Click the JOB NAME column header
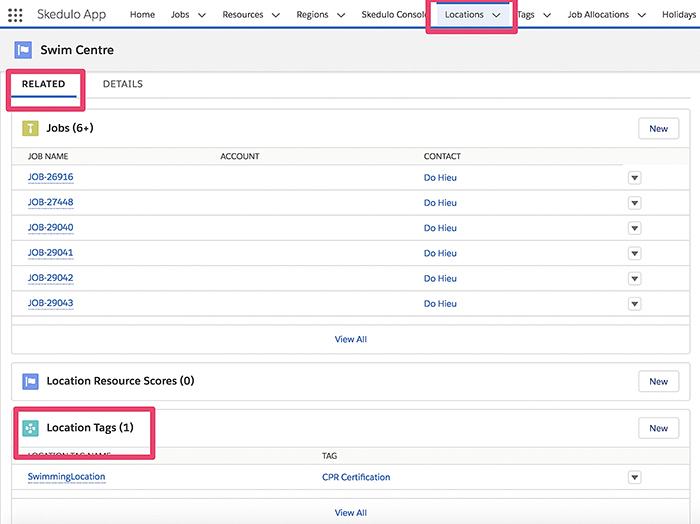 pyautogui.click(x=48, y=156)
